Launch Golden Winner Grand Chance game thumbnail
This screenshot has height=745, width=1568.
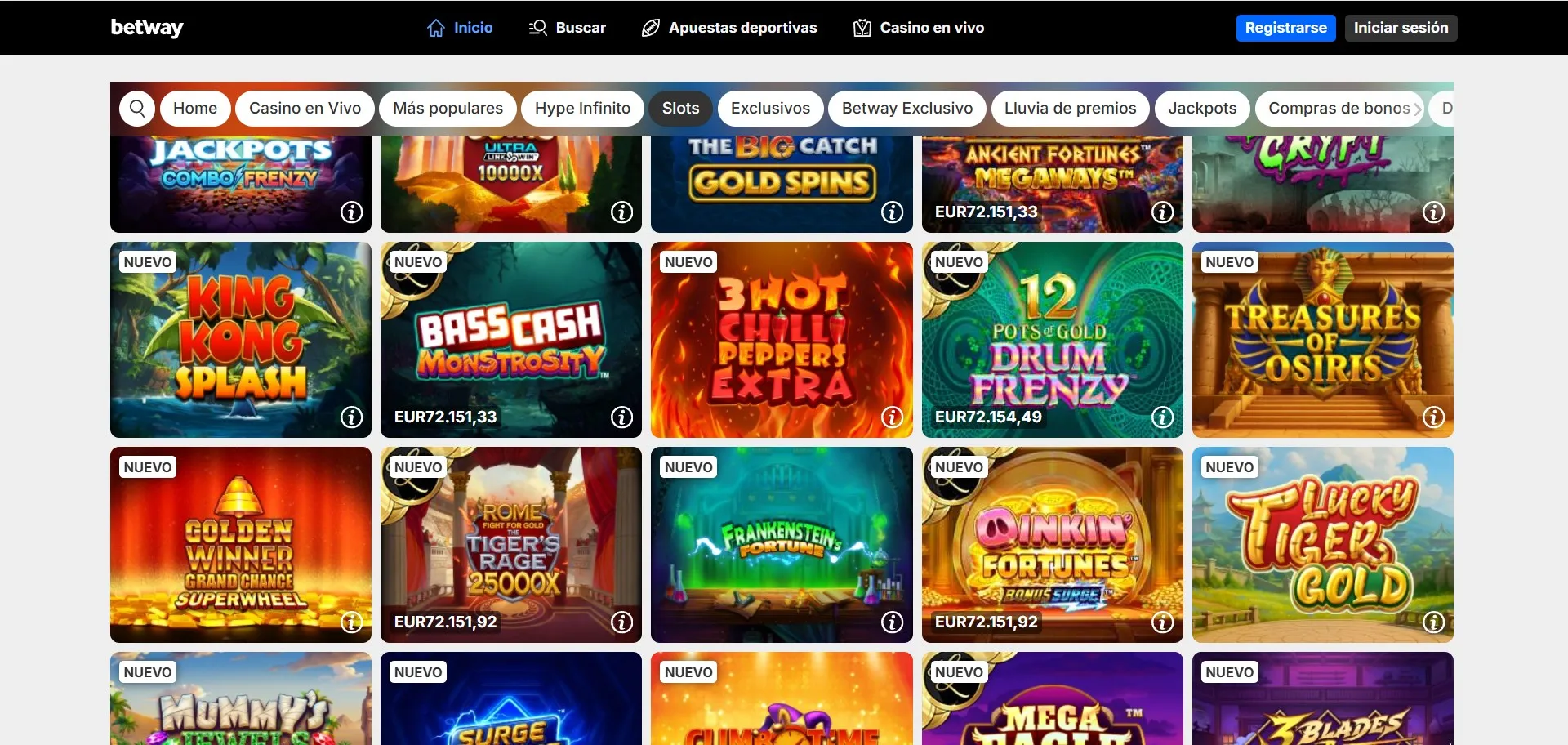241,545
